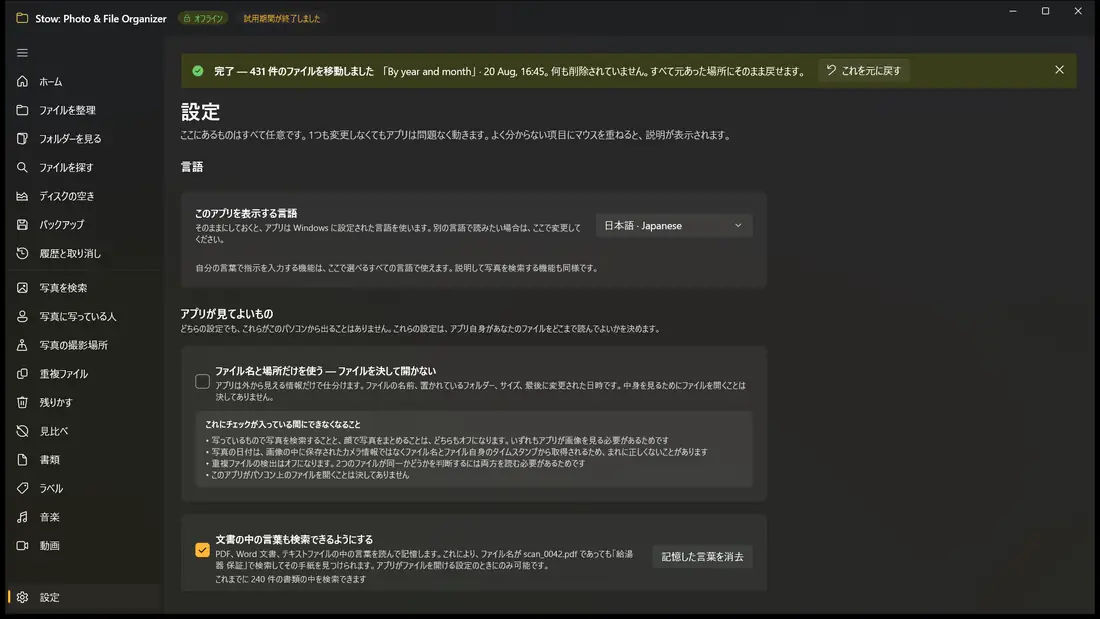Enable ファイル名と場所だけを使う checkbox

click(x=202, y=381)
